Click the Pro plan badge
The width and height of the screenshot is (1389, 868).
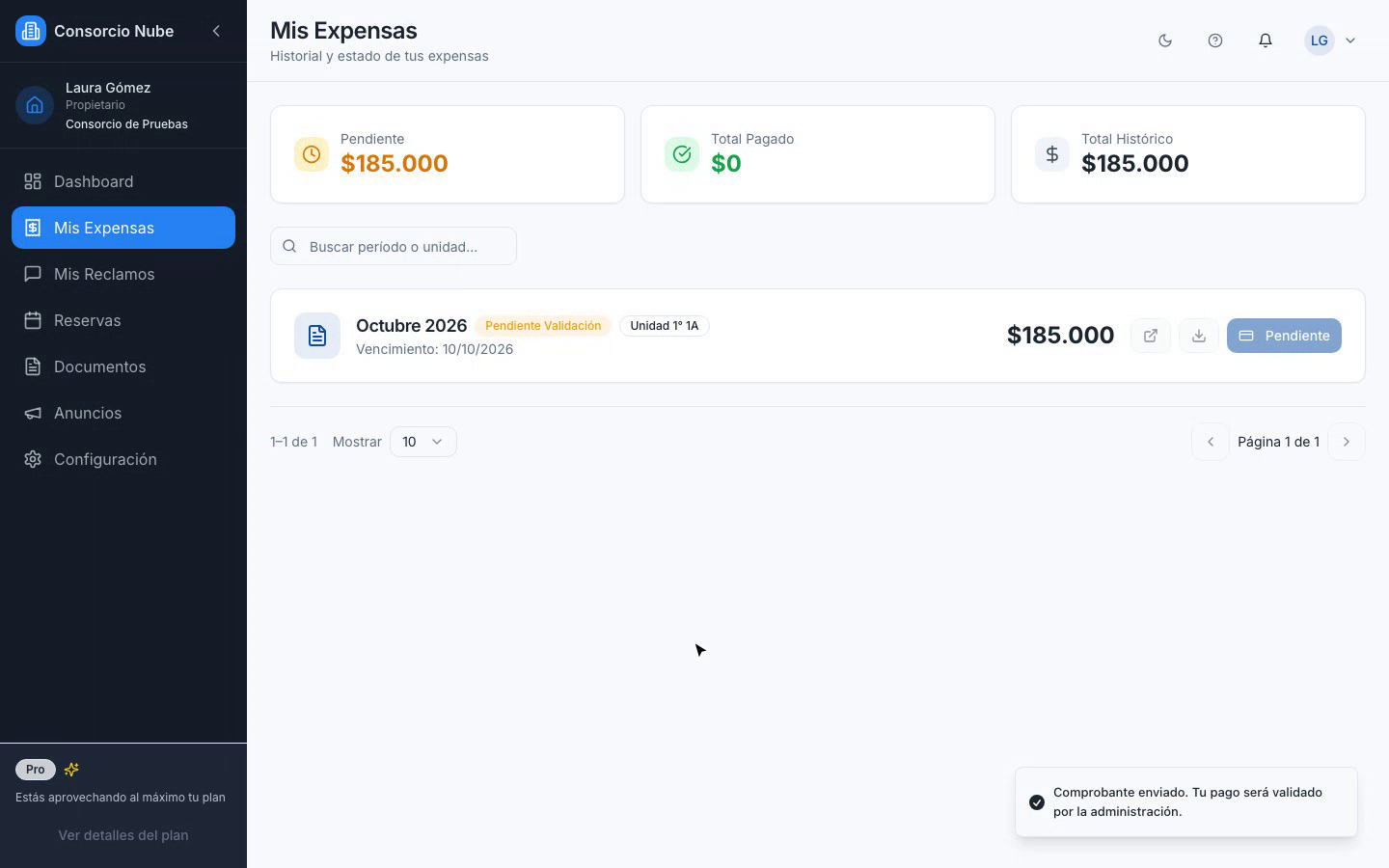[x=36, y=770]
